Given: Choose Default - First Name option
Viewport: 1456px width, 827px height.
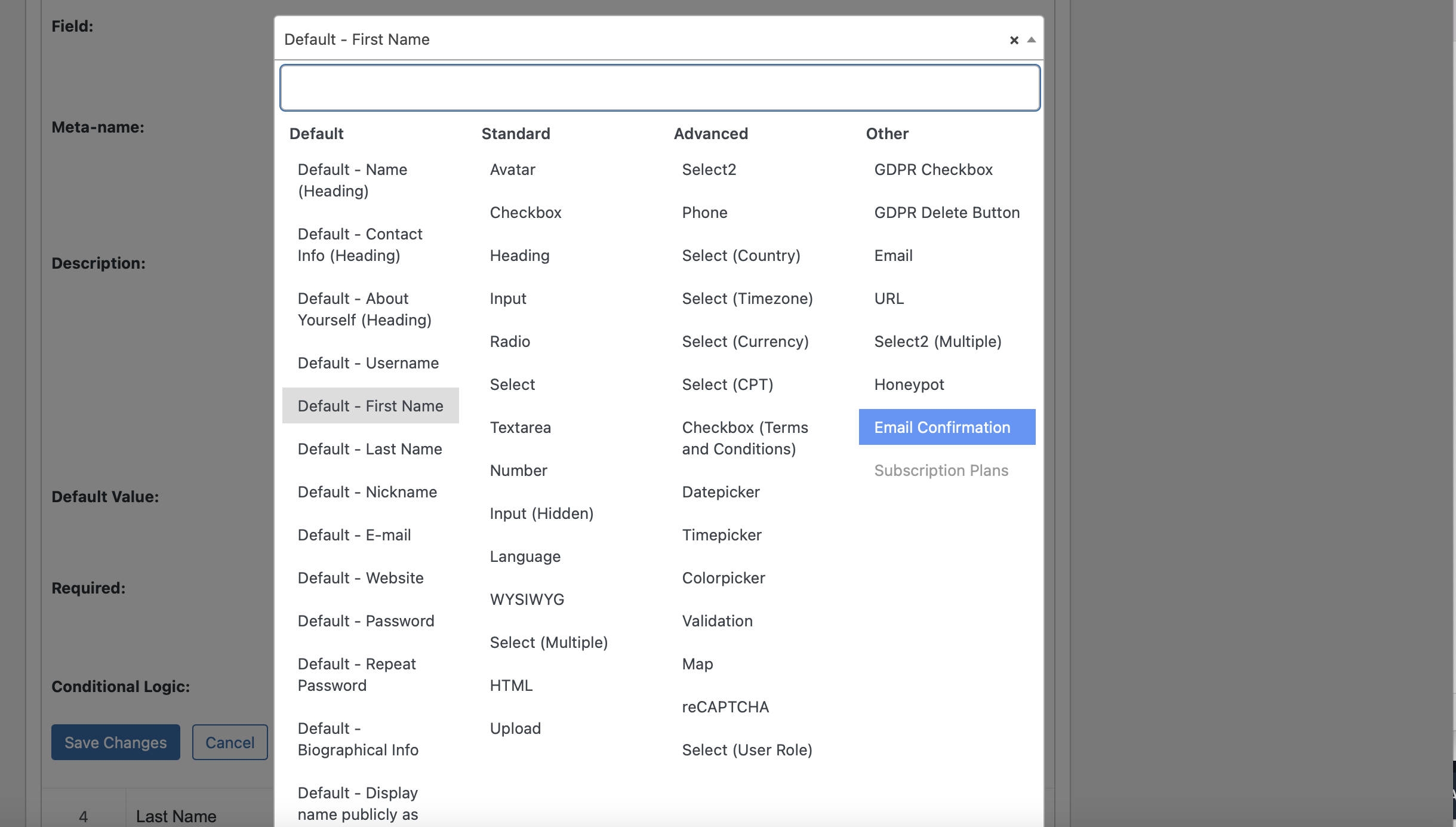Looking at the screenshot, I should pos(371,405).
